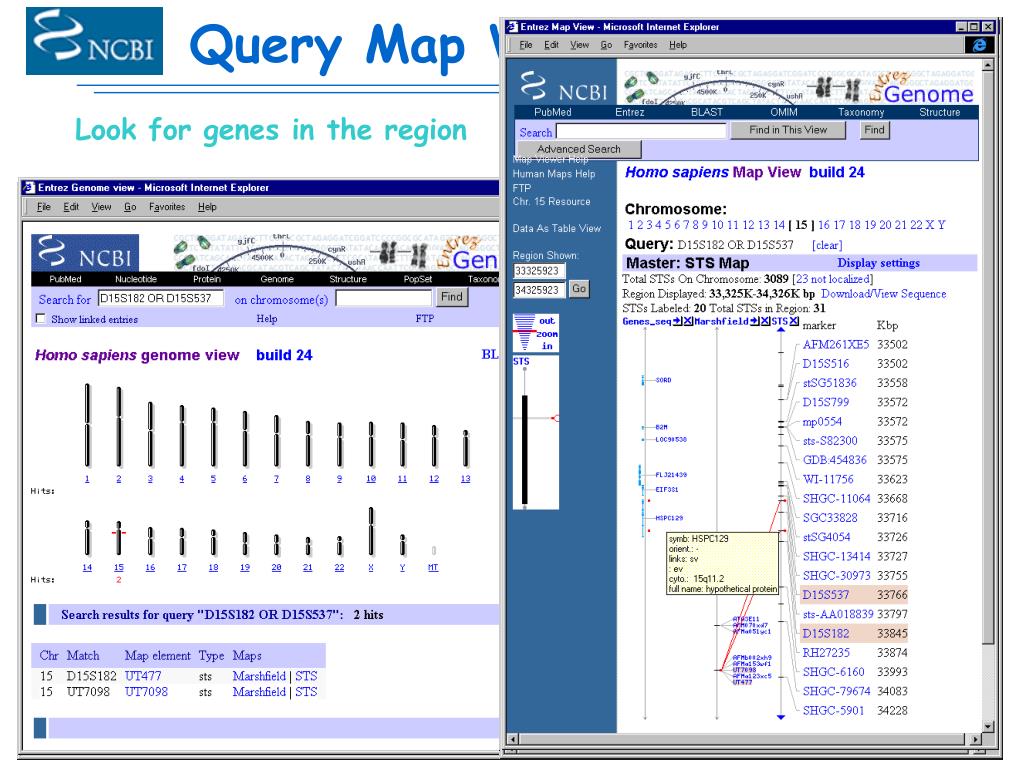Click chromosome 15 ideogram with red hit mark

tap(118, 537)
